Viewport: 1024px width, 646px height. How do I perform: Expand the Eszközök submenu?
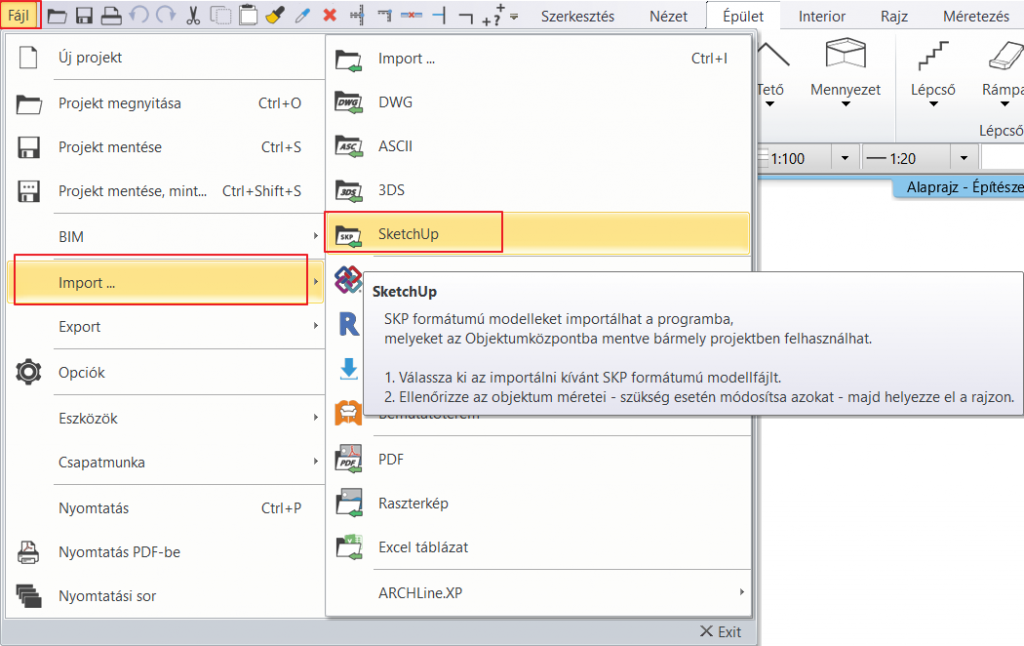pyautogui.click(x=315, y=417)
